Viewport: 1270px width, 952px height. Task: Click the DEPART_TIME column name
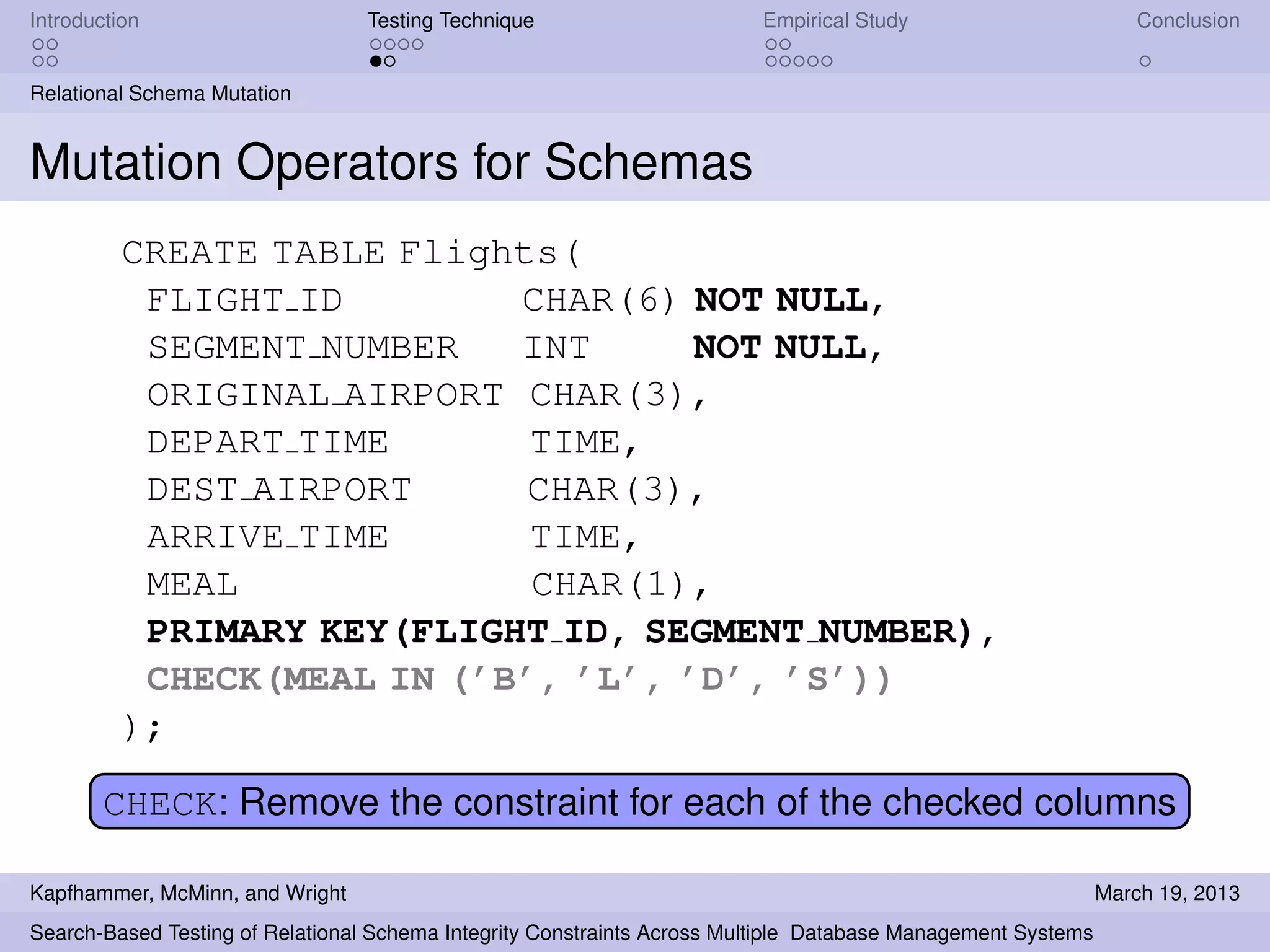[x=268, y=443]
